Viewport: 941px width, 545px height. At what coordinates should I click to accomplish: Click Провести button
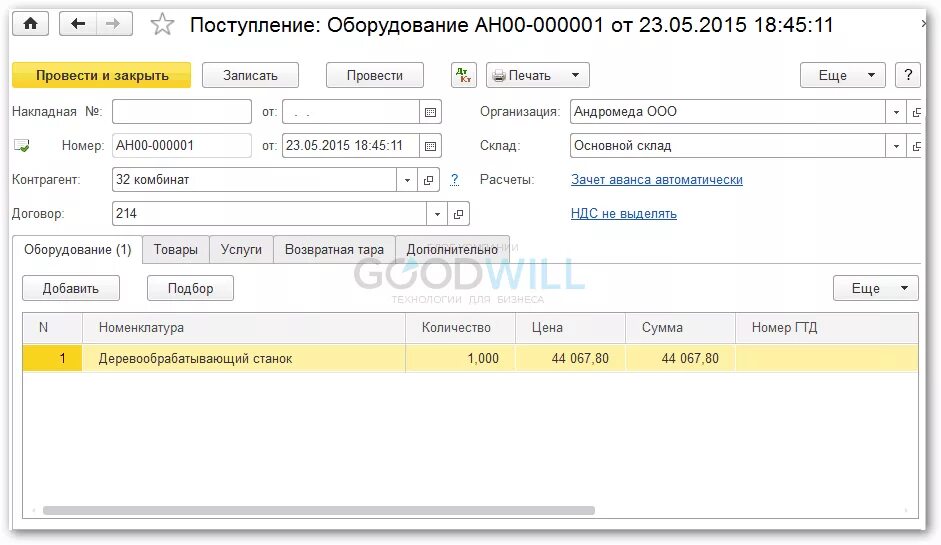click(x=374, y=75)
